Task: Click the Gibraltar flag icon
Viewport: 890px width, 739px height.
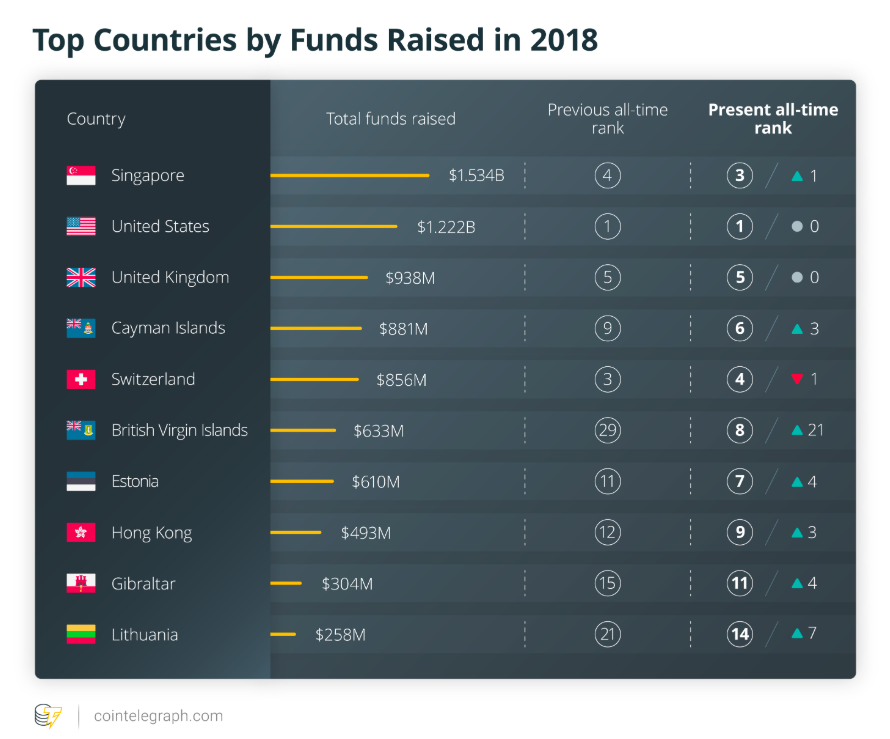Action: tap(81, 583)
